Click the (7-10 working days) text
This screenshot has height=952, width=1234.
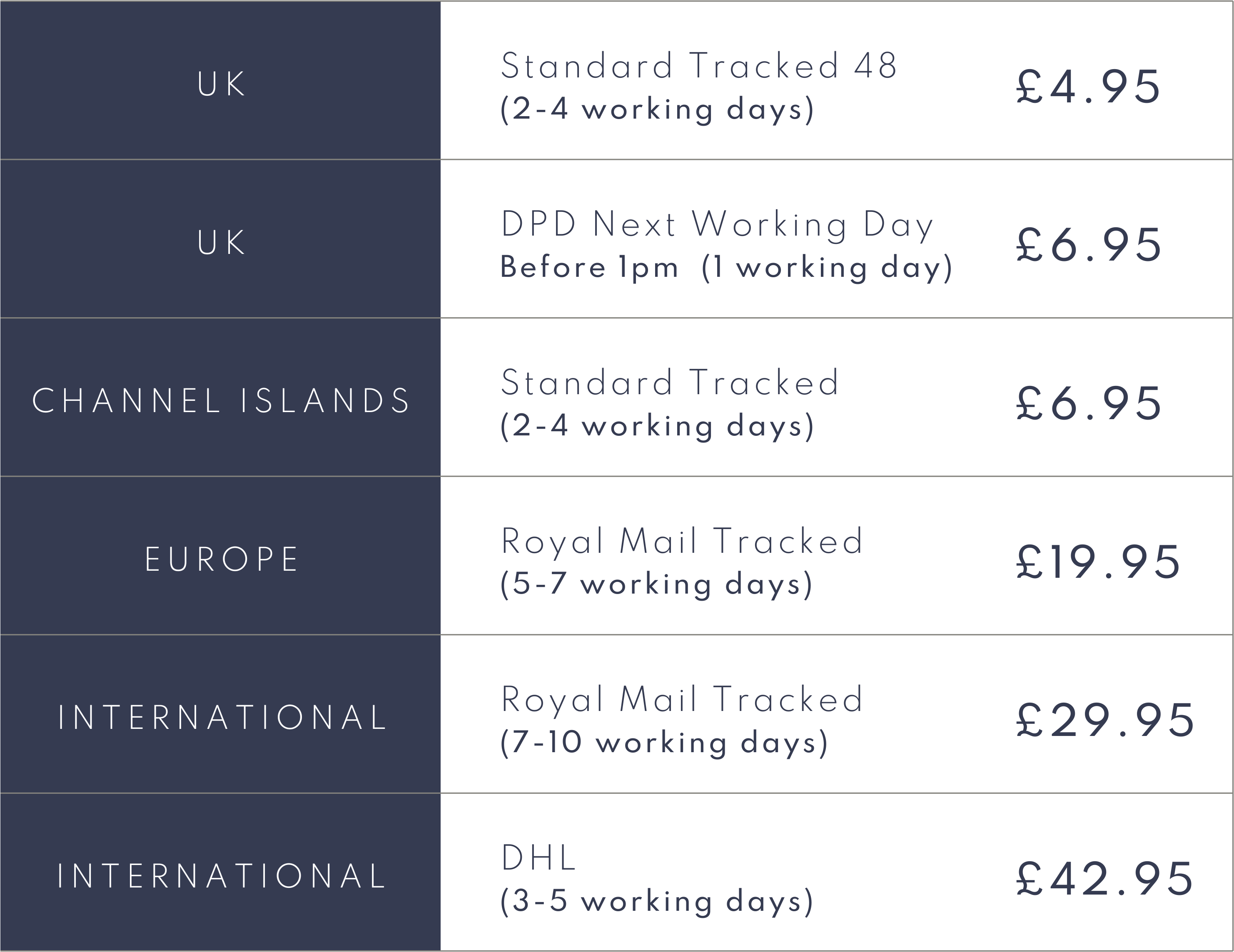tap(664, 742)
